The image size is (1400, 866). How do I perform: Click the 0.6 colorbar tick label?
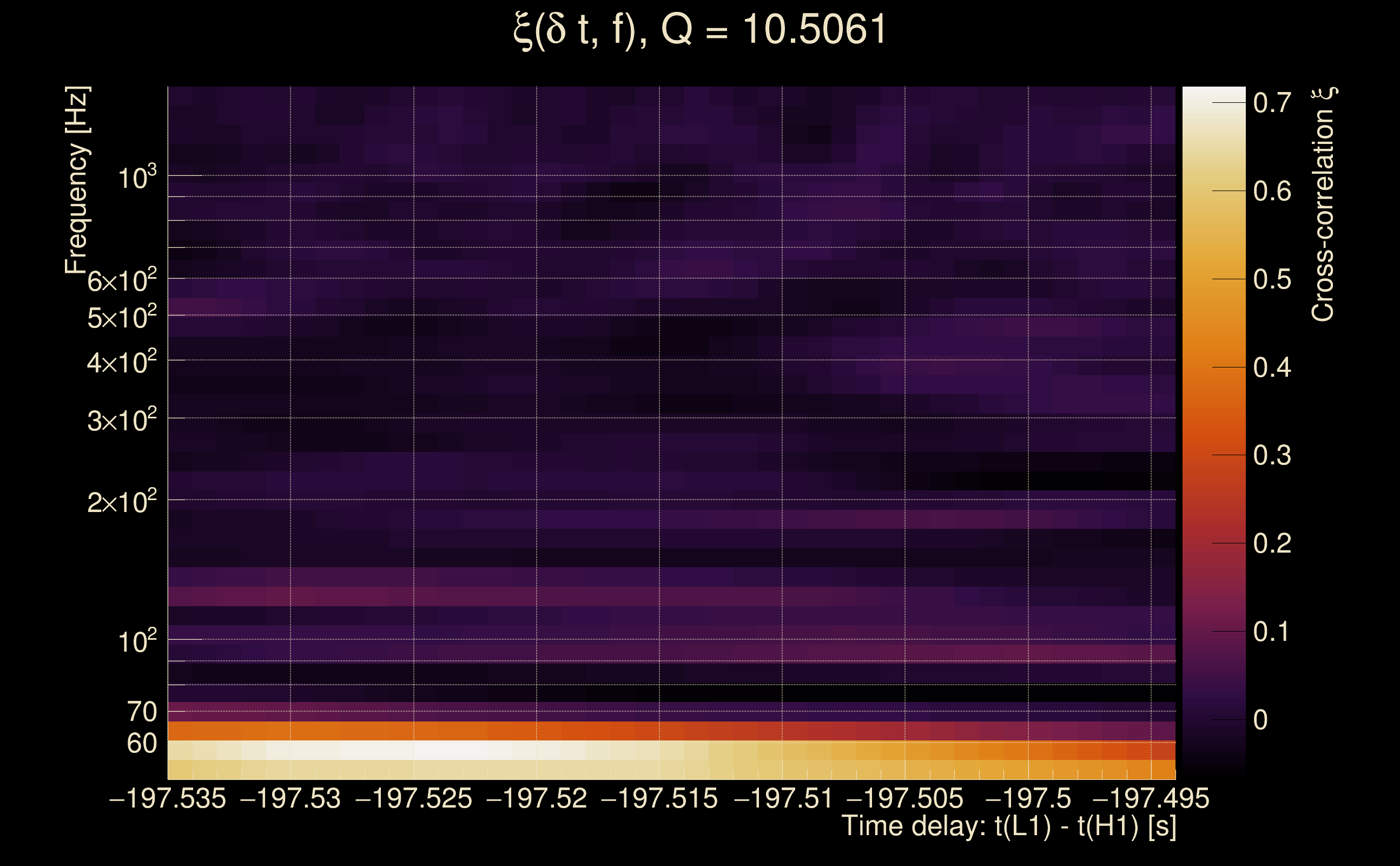[1272, 191]
